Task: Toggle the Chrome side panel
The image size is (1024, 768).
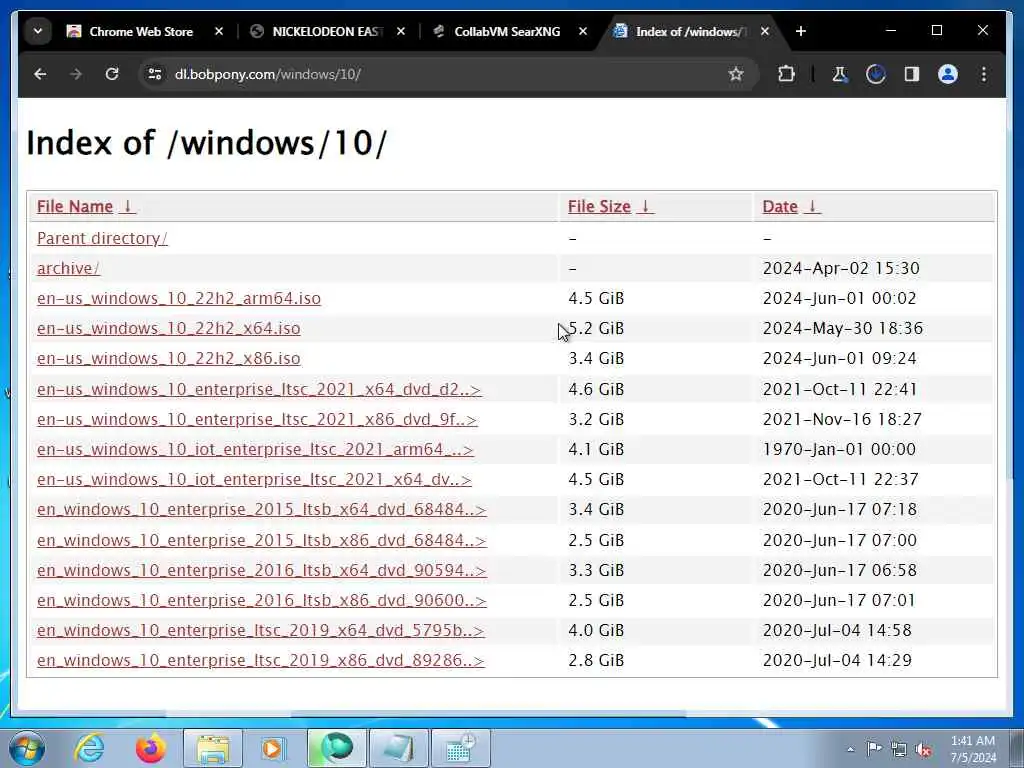Action: point(912,74)
